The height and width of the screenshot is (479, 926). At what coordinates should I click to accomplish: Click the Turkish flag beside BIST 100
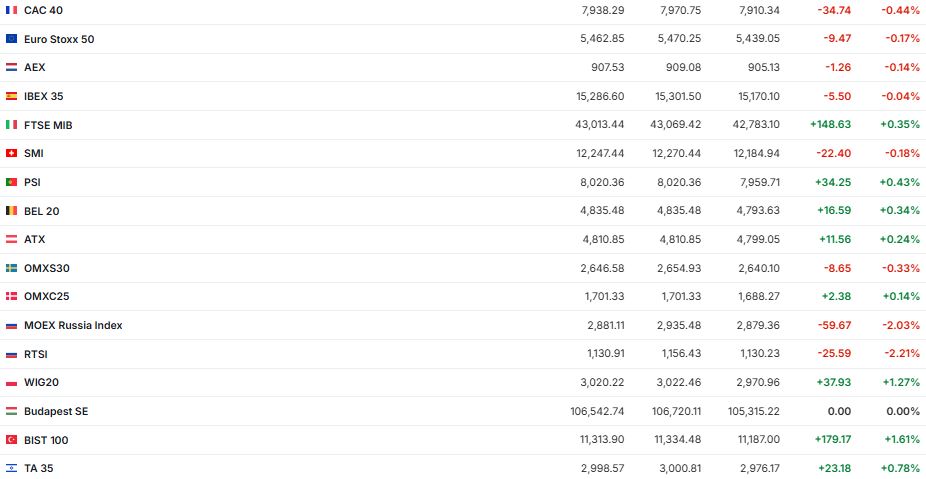11,440
